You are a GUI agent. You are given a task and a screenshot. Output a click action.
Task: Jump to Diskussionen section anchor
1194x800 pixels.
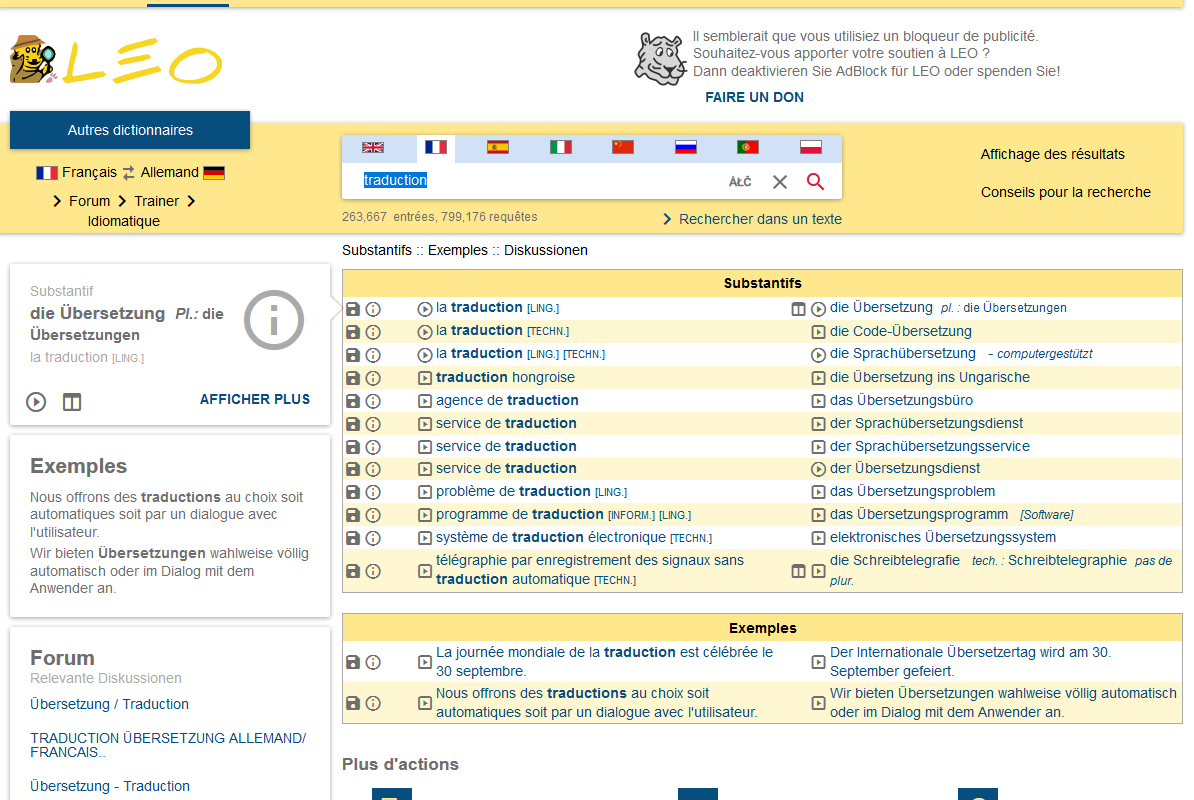pos(546,250)
